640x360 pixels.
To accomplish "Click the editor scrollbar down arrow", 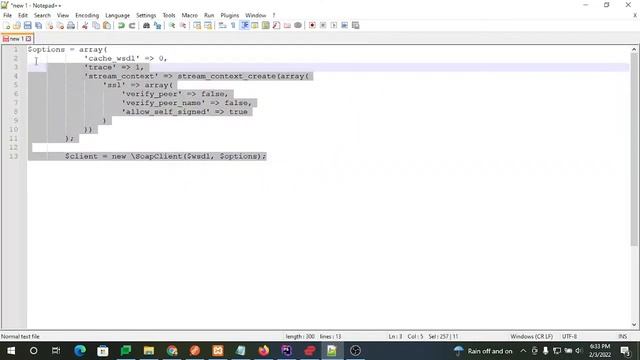I will 634,325.
